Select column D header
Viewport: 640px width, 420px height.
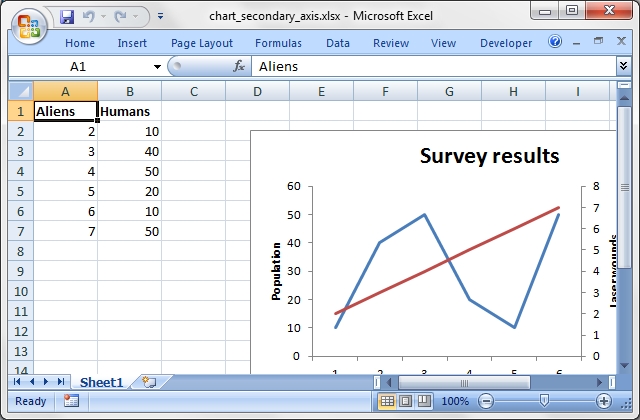coord(258,91)
